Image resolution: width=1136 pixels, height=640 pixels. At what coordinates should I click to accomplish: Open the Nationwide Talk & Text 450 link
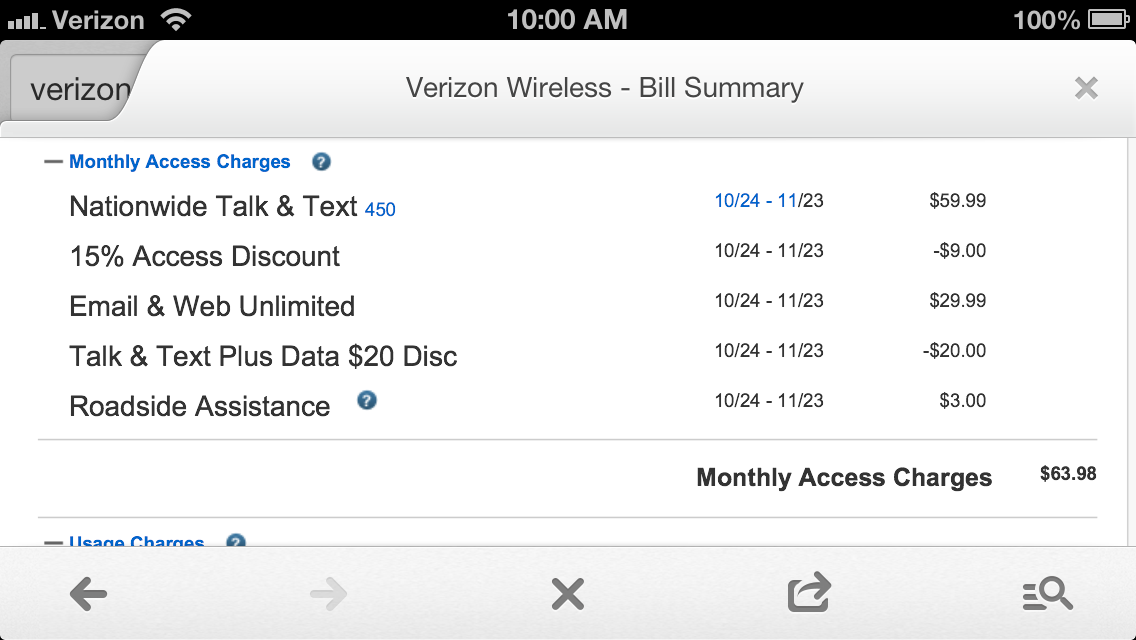coord(232,207)
